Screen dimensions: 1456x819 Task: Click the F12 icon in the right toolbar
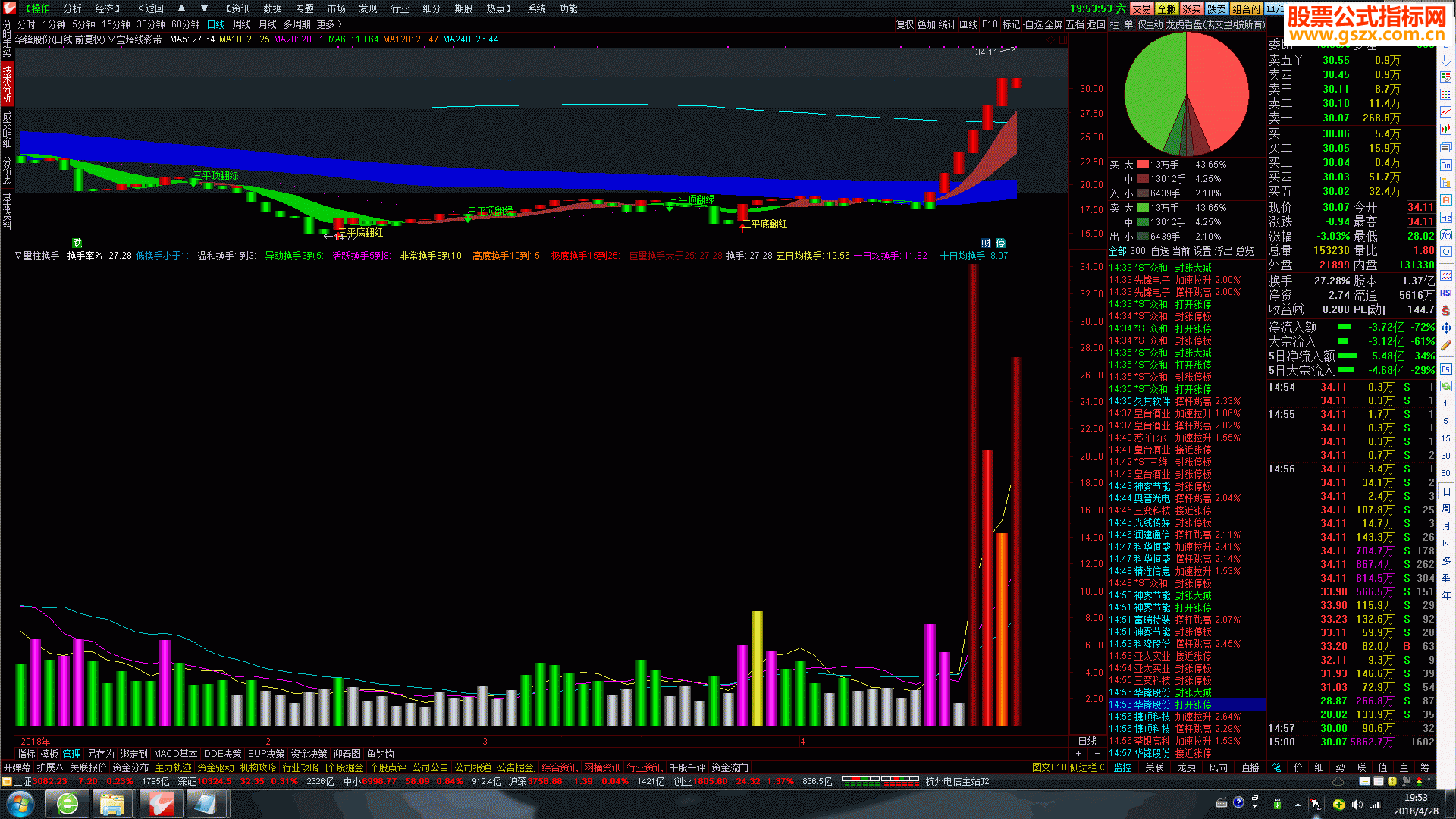point(1446,217)
